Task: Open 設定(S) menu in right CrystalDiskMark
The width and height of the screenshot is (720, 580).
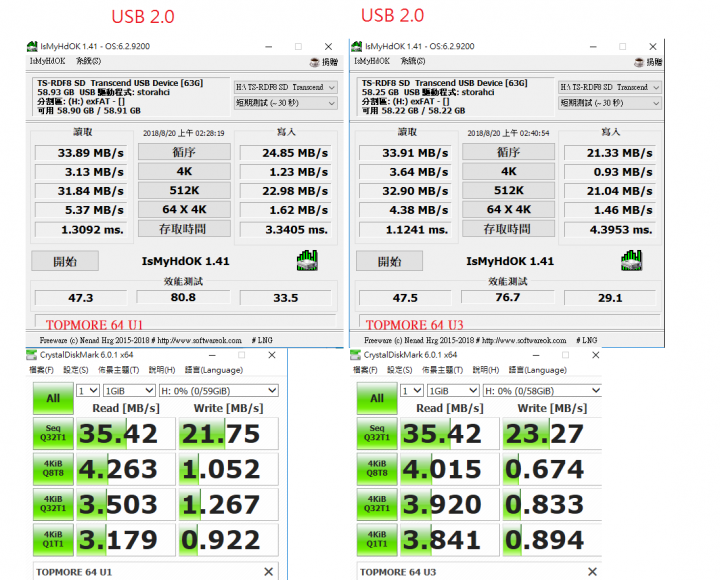Action: click(x=399, y=370)
